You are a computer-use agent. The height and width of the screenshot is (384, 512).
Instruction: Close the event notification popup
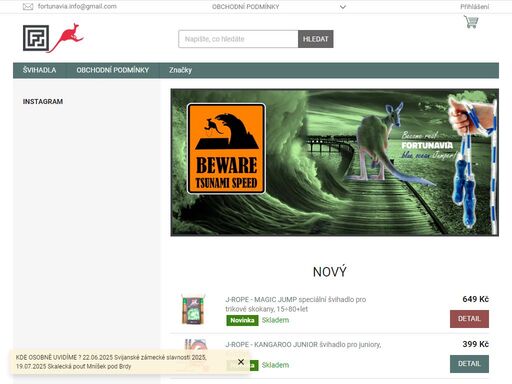[x=241, y=362]
